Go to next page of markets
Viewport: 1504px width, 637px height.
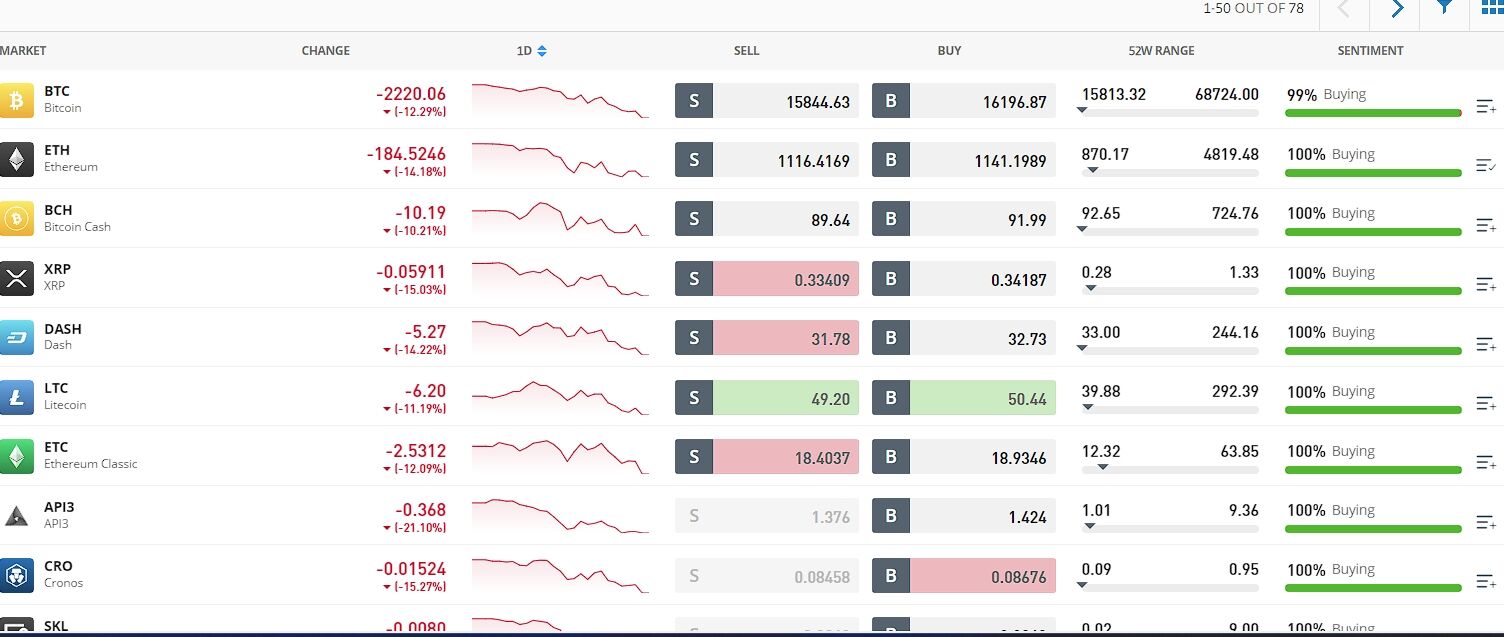[x=1397, y=9]
